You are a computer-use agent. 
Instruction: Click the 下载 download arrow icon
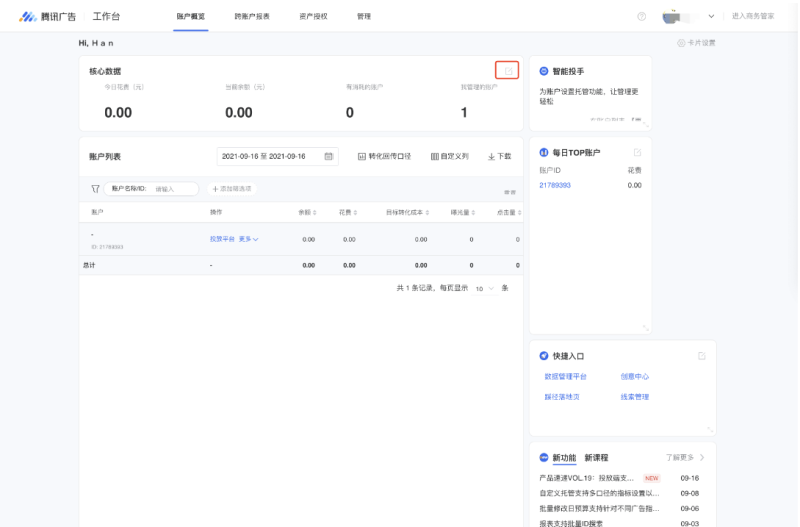[x=491, y=157]
